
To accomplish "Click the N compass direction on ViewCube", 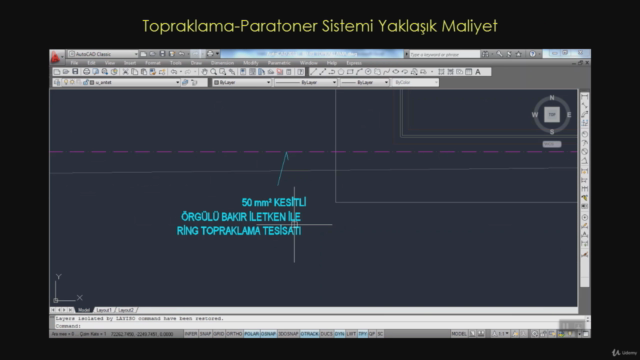I will 552,98.
